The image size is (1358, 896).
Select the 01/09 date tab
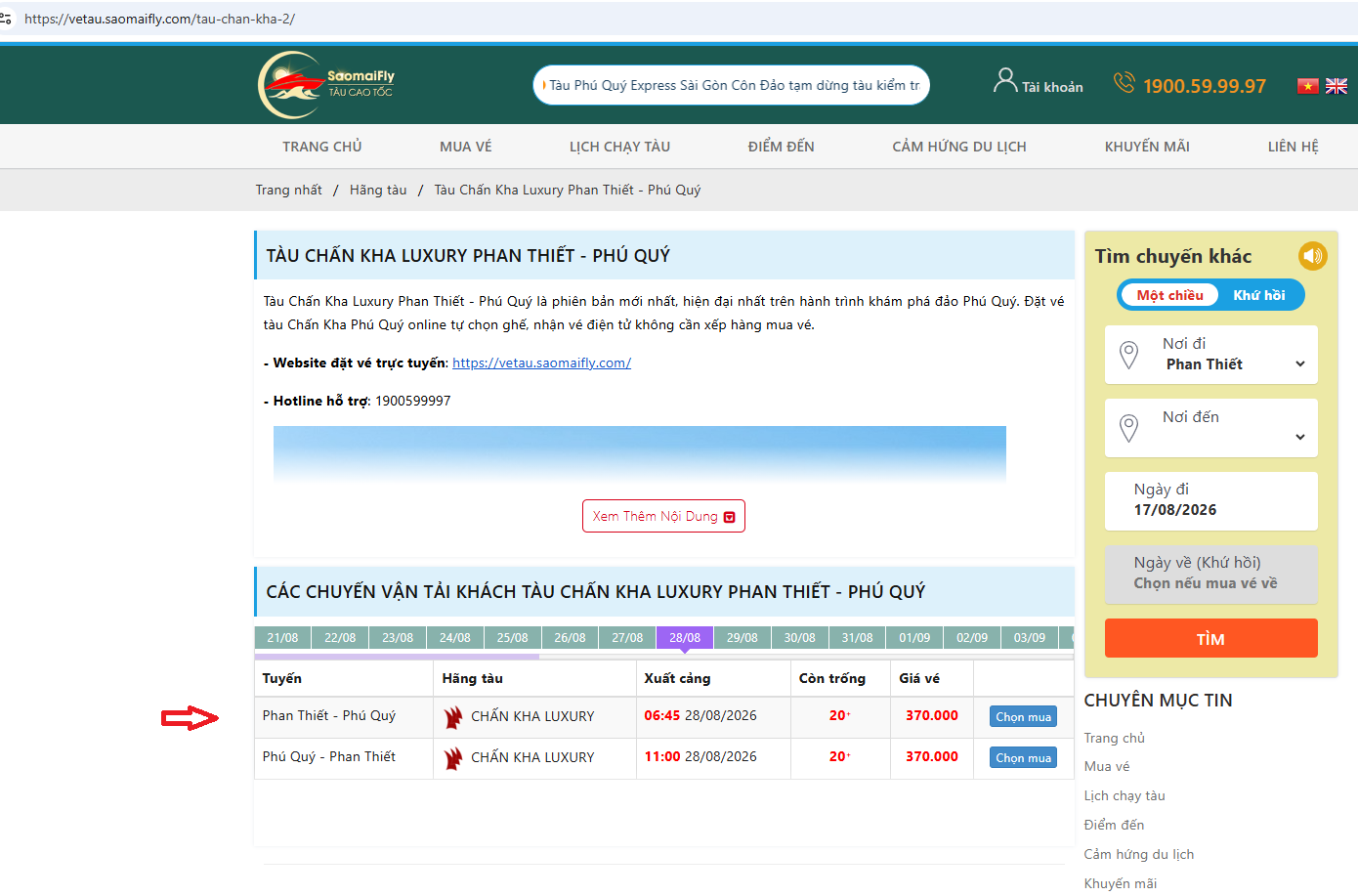(914, 638)
